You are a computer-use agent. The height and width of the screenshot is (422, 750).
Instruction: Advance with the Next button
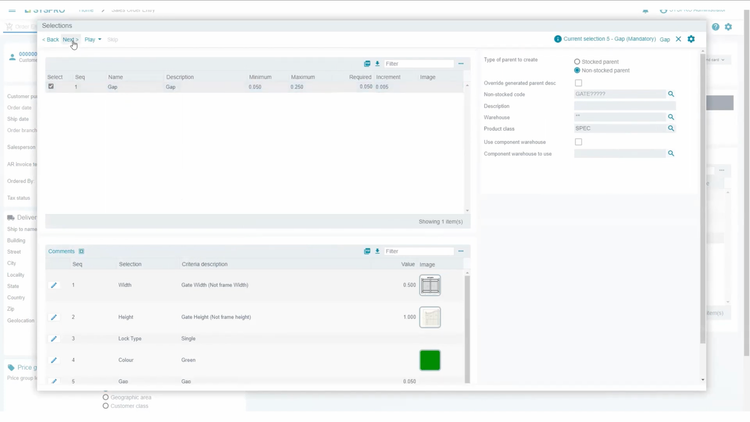pyautogui.click(x=70, y=40)
